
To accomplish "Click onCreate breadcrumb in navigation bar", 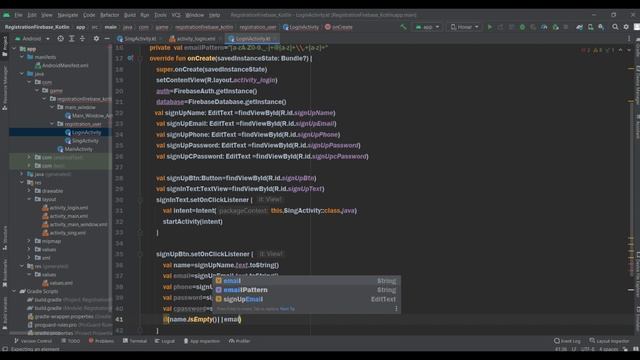I will (338, 27).
